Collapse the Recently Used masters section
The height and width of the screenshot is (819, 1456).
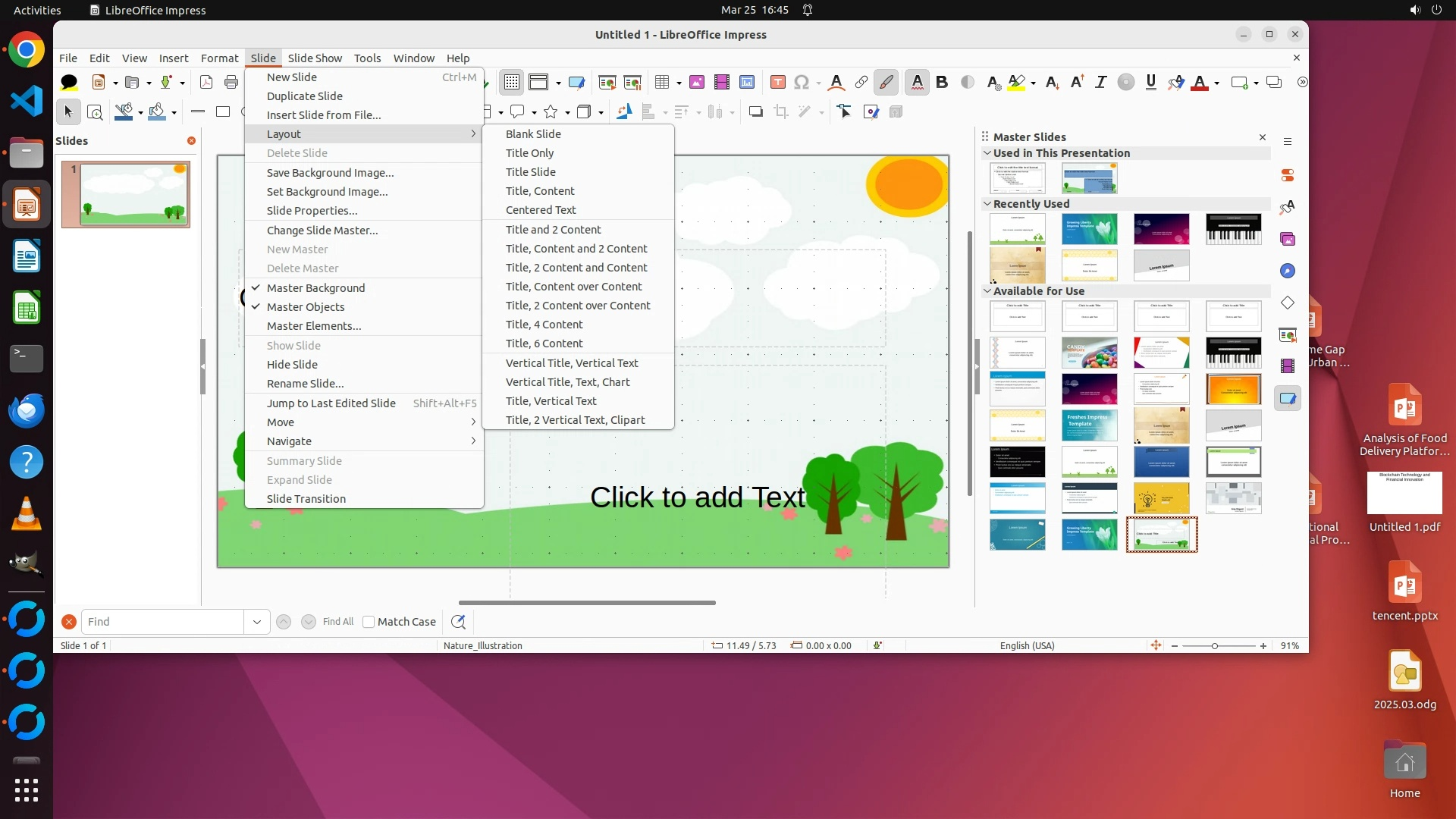tap(987, 204)
